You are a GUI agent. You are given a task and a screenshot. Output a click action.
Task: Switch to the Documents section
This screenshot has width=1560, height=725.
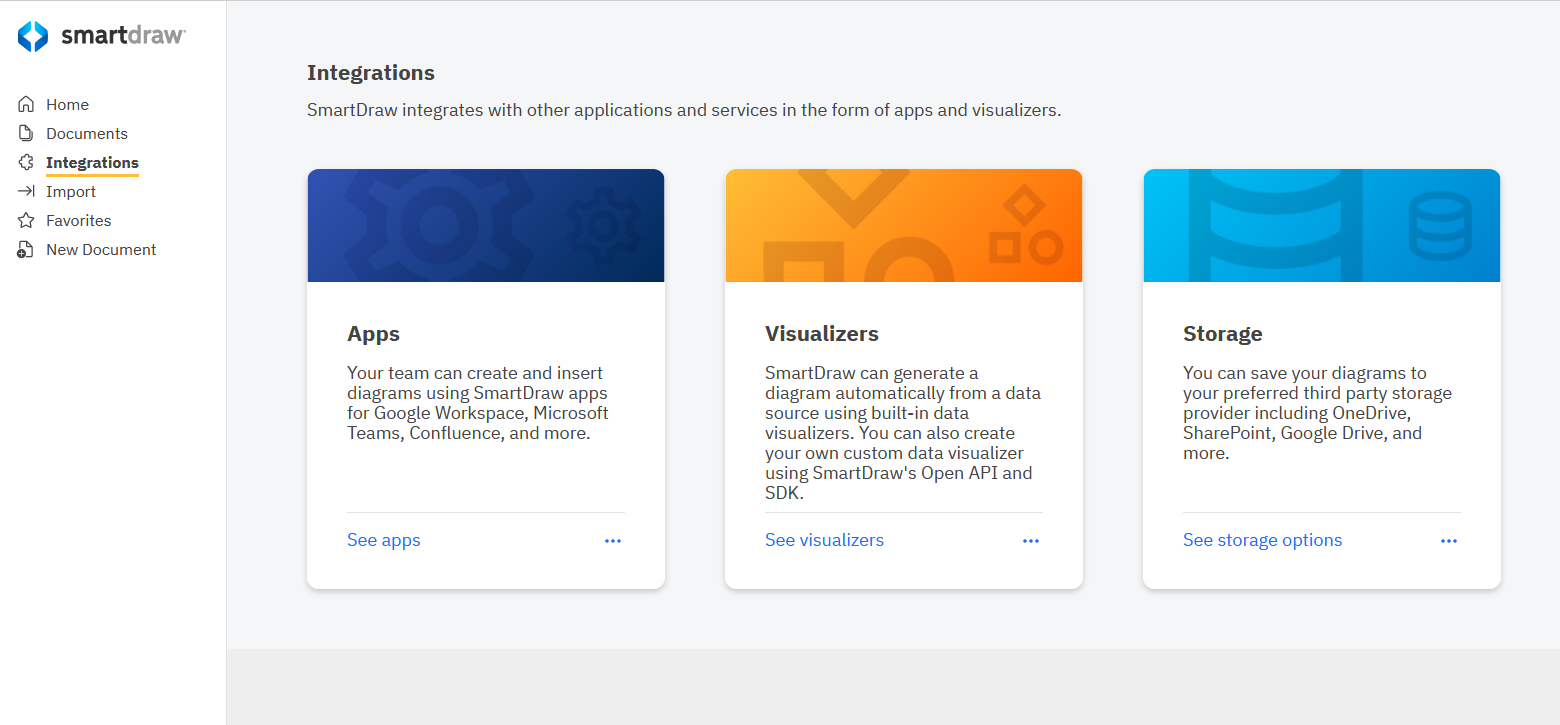coord(86,133)
